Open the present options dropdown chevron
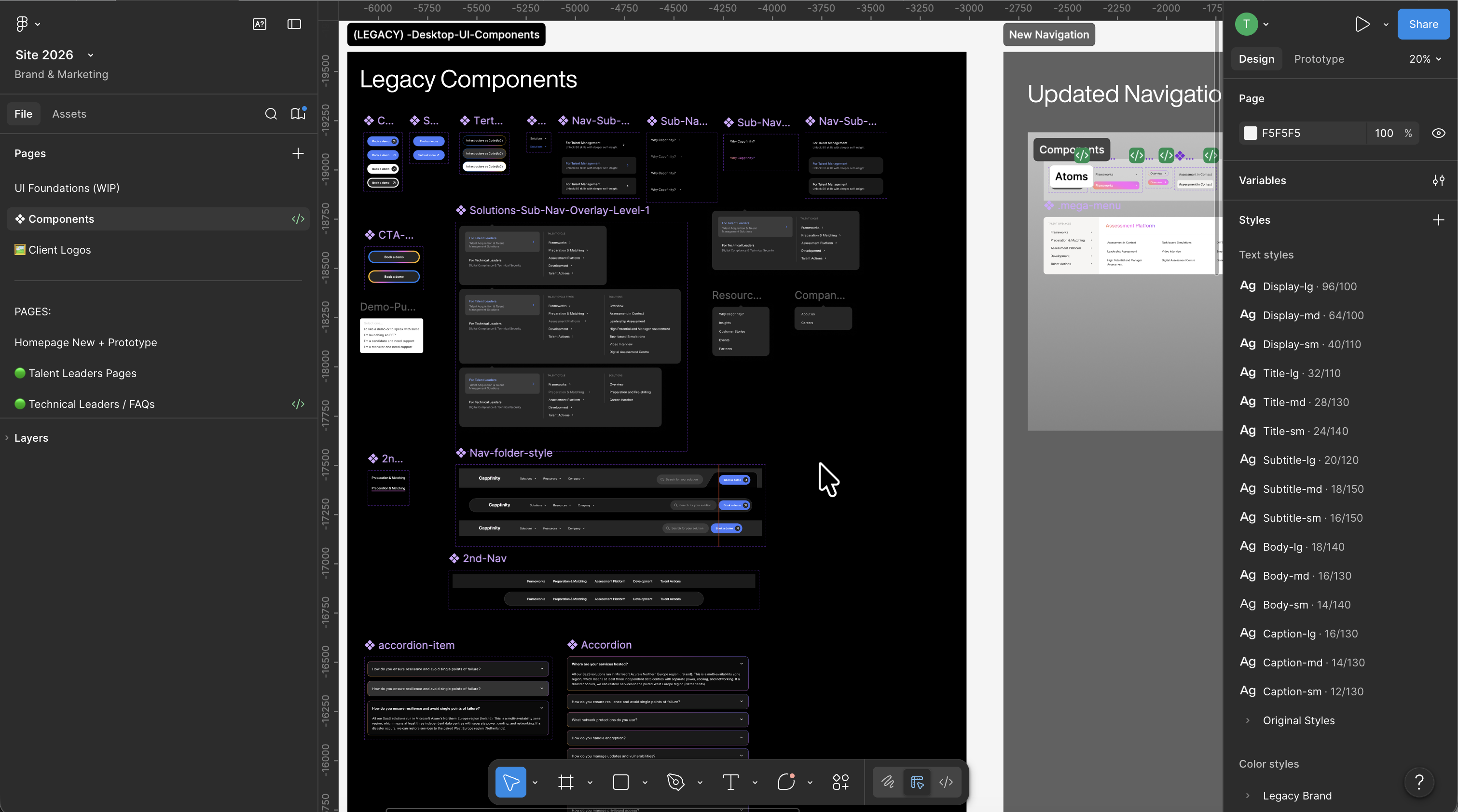The width and height of the screenshot is (1458, 812). (1386, 24)
